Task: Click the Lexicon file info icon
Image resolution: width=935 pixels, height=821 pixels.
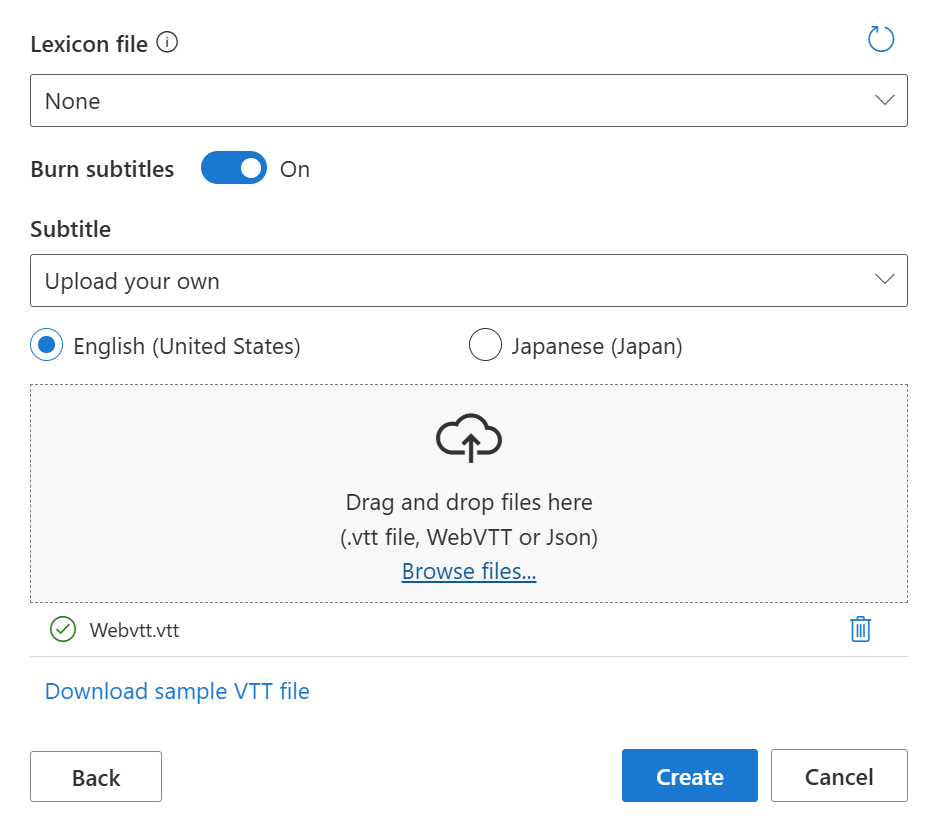Action: [169, 43]
